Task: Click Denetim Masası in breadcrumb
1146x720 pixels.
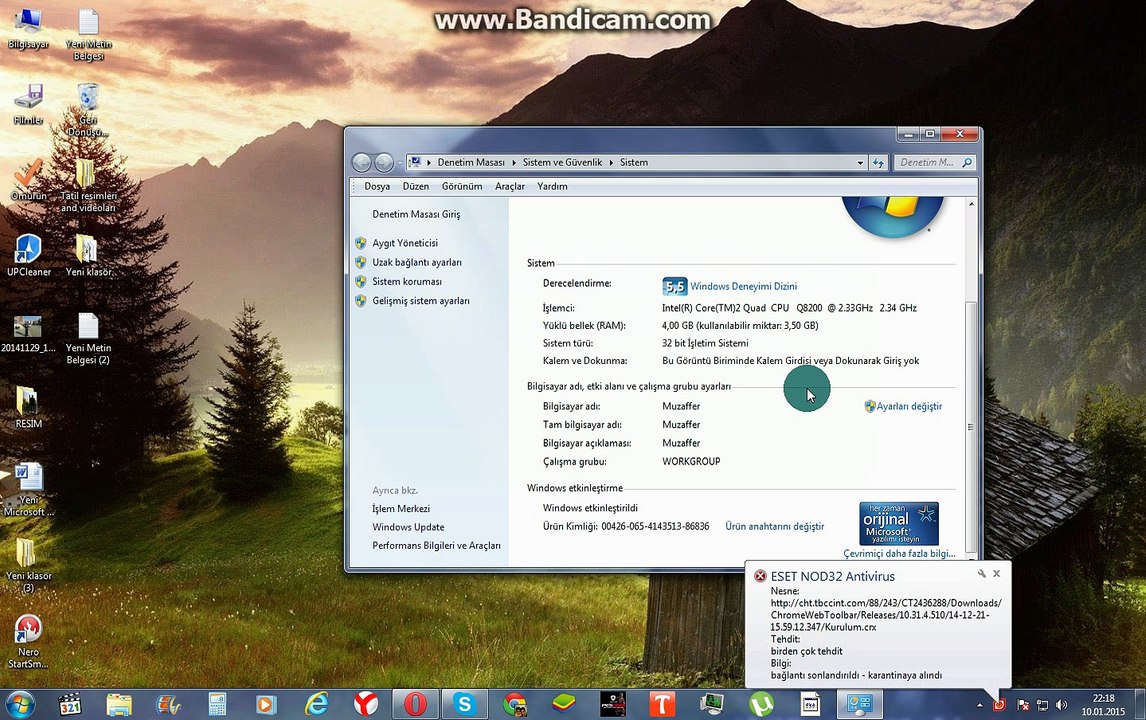Action: (471, 162)
